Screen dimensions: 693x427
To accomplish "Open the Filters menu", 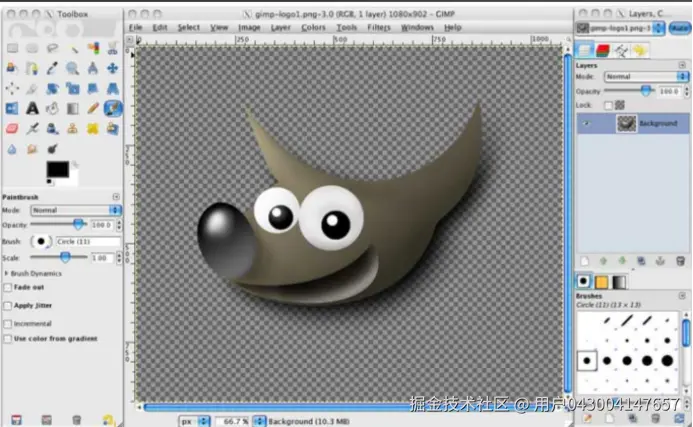I will pos(379,27).
